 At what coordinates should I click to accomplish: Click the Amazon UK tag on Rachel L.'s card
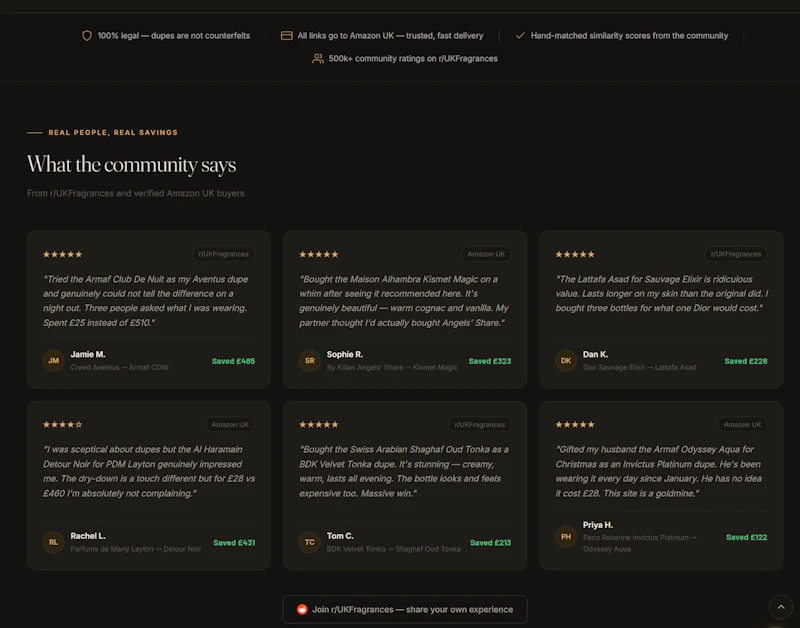pyautogui.click(x=230, y=424)
